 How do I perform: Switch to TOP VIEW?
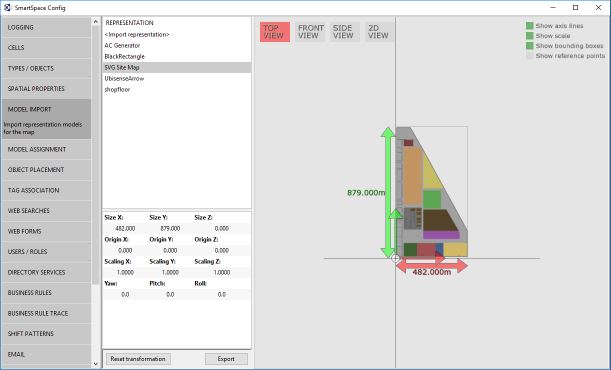pyautogui.click(x=275, y=32)
